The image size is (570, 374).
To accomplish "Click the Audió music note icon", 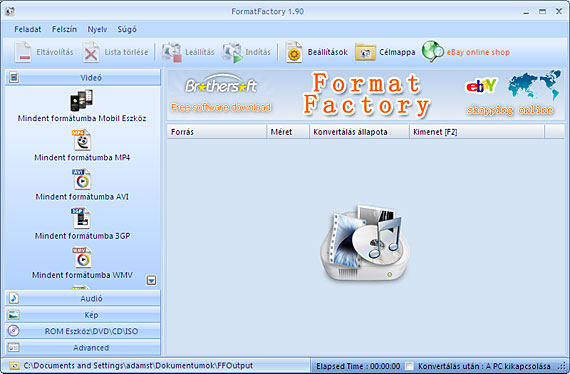I will click(14, 298).
